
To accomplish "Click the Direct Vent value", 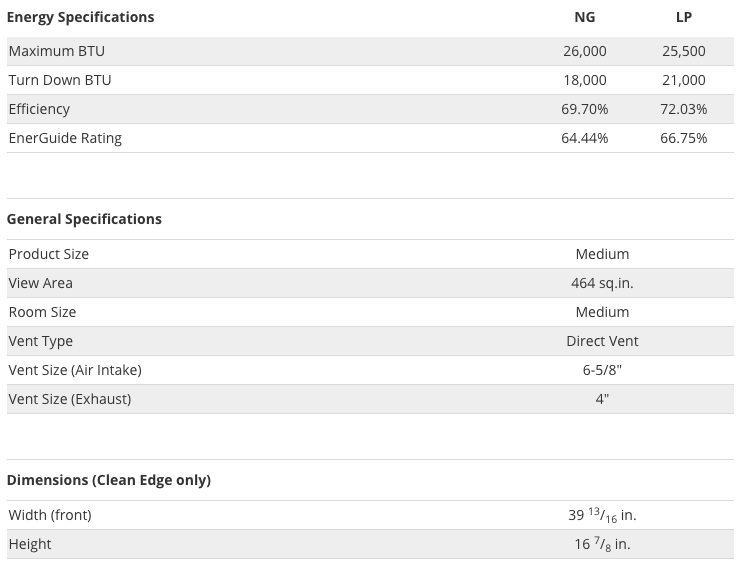I will pyautogui.click(x=602, y=341).
